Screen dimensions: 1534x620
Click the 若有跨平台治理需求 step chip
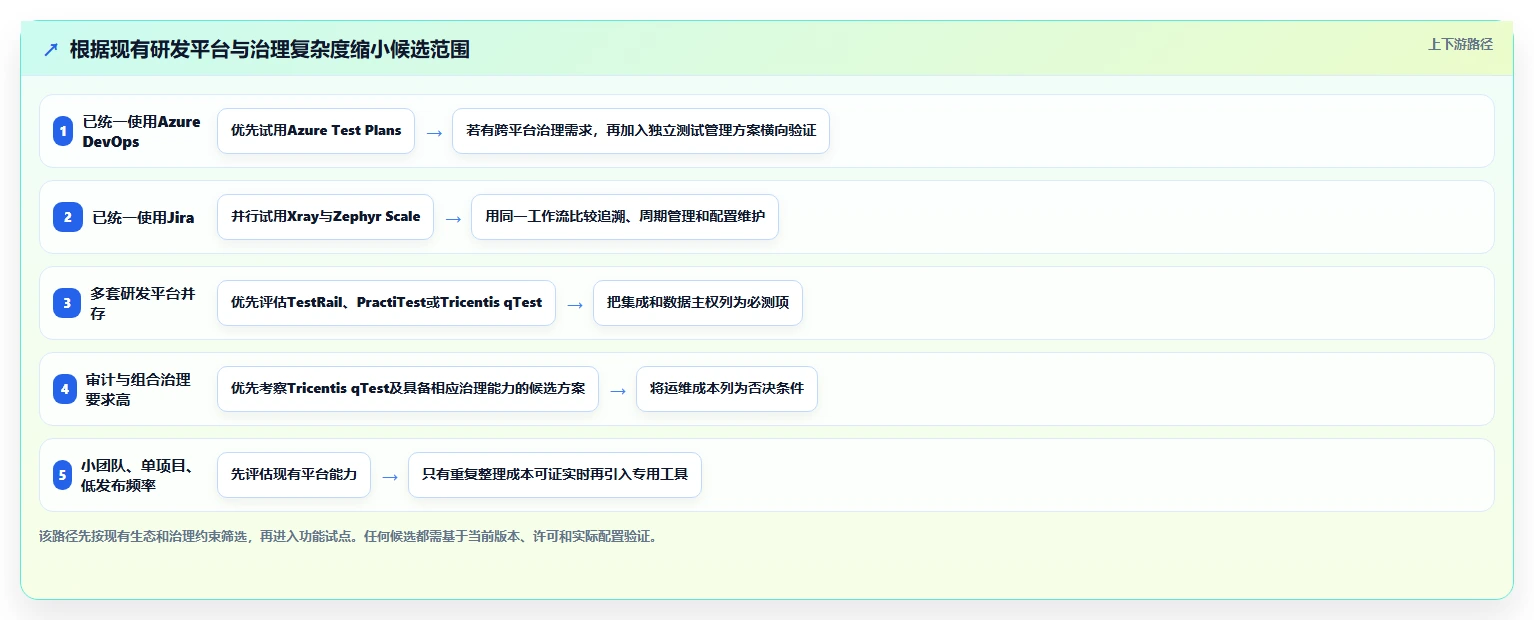[x=641, y=131]
